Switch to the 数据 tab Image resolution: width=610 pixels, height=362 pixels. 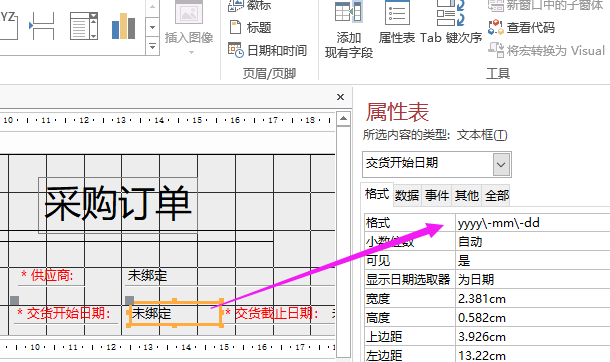tap(407, 195)
